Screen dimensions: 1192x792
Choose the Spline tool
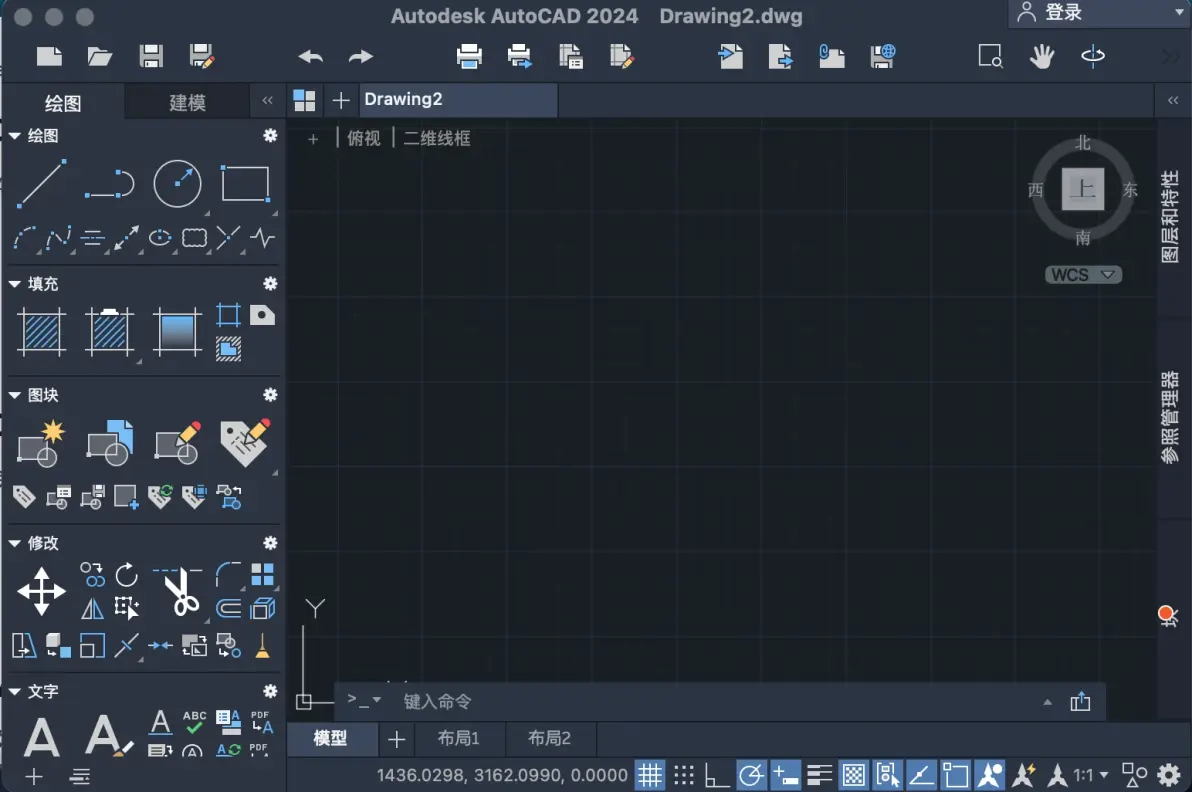[59, 239]
